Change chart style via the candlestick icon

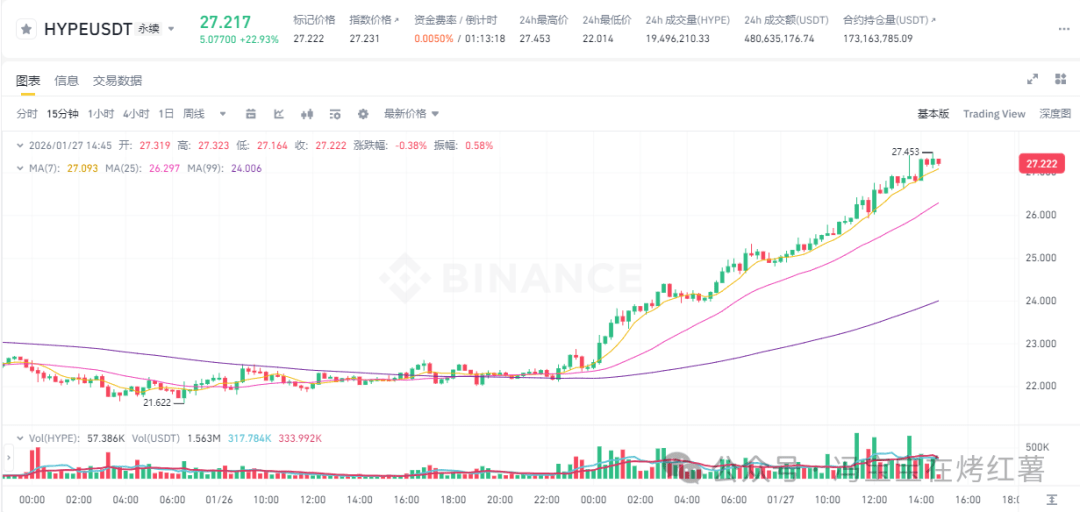pos(307,114)
